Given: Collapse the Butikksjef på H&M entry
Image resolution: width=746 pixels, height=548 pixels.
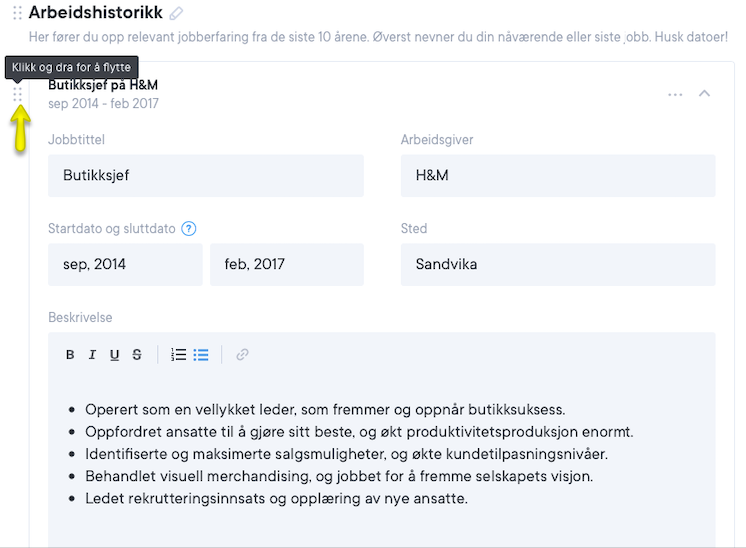Looking at the screenshot, I should click(x=704, y=94).
